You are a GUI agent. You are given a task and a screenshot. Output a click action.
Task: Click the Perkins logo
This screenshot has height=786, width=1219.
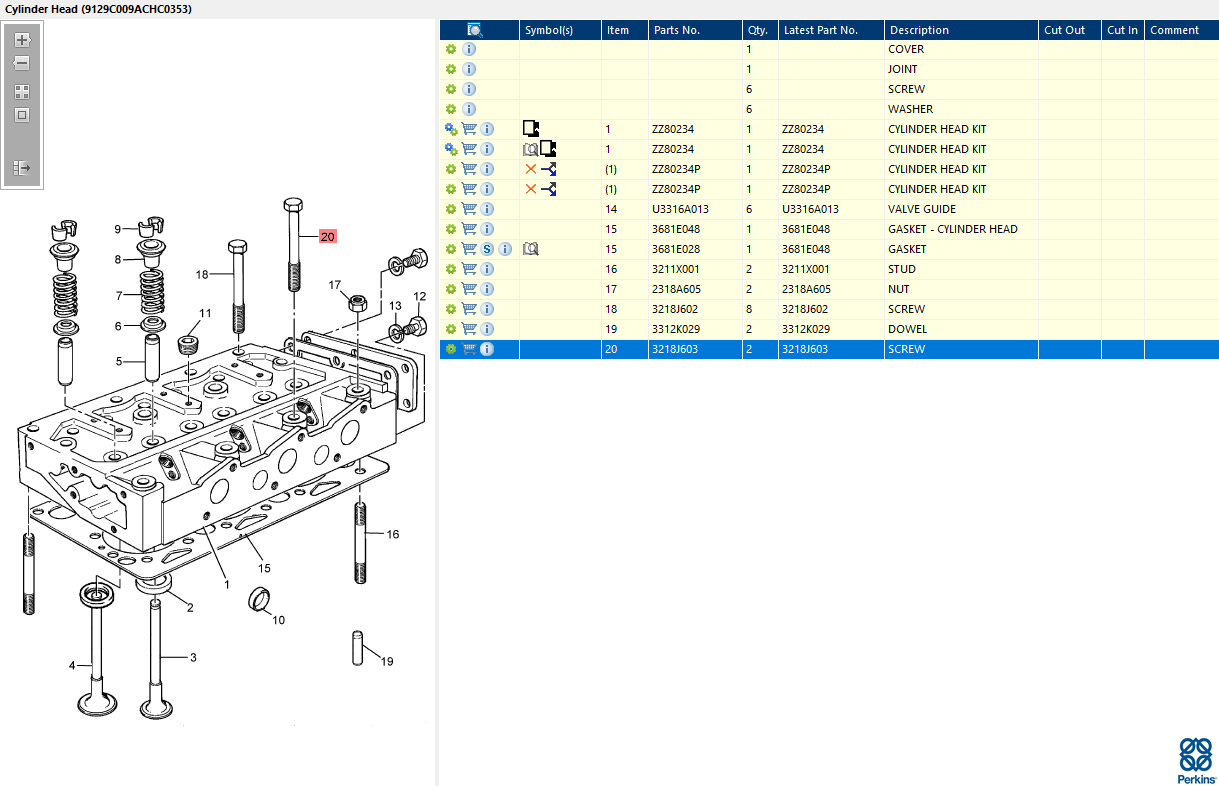tap(1195, 761)
